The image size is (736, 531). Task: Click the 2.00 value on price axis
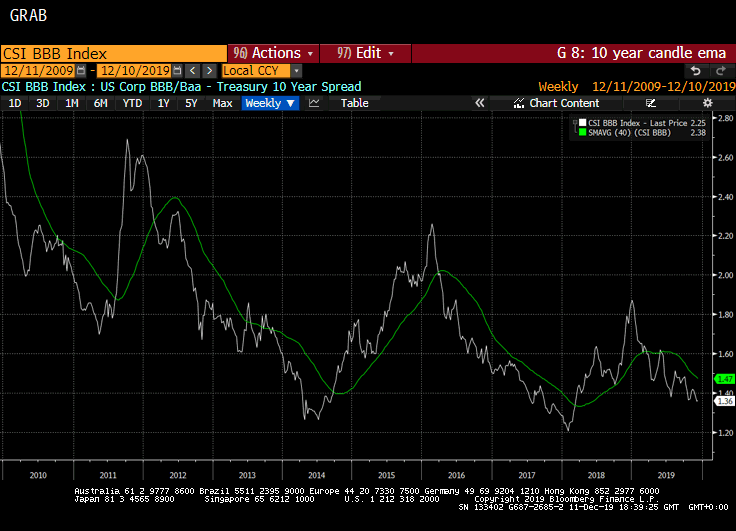tap(726, 275)
